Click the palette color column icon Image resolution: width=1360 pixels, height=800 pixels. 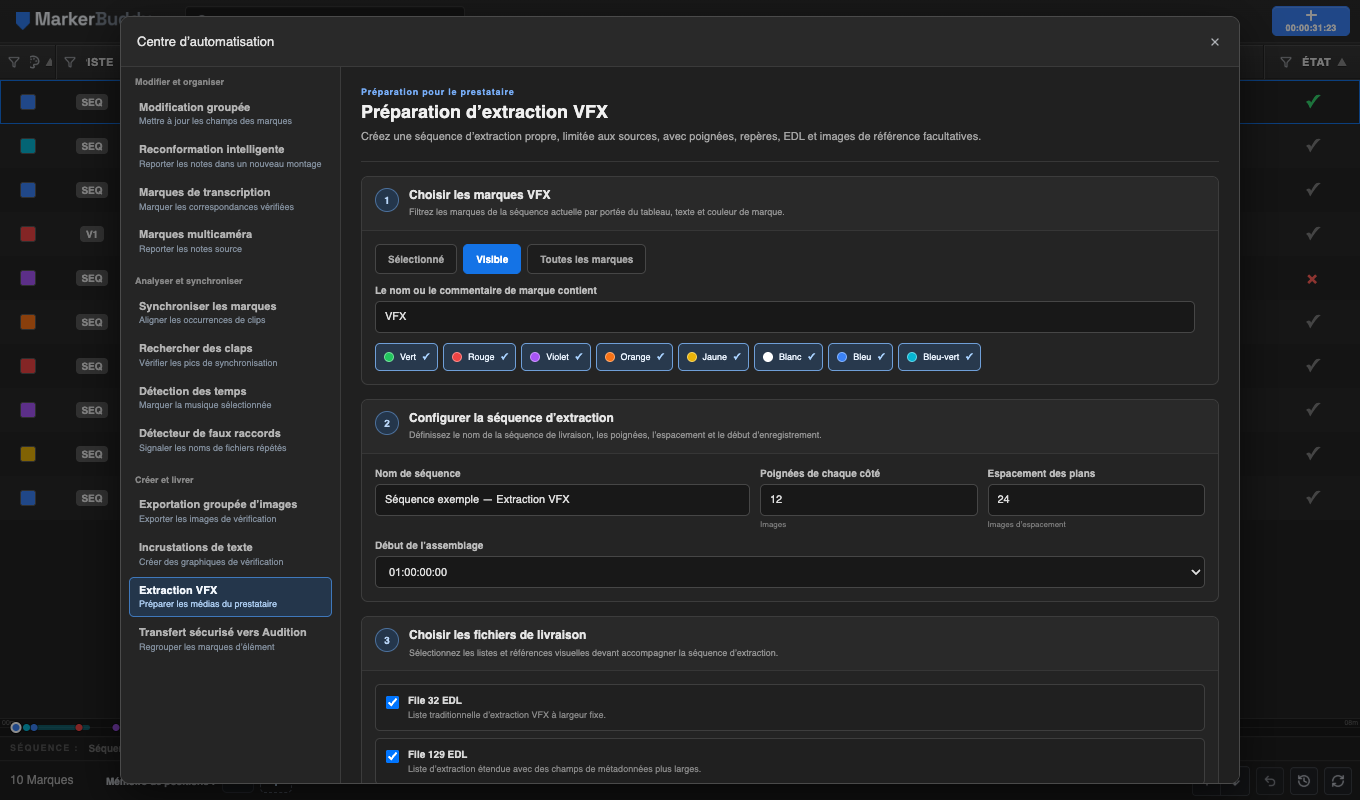click(x=34, y=62)
